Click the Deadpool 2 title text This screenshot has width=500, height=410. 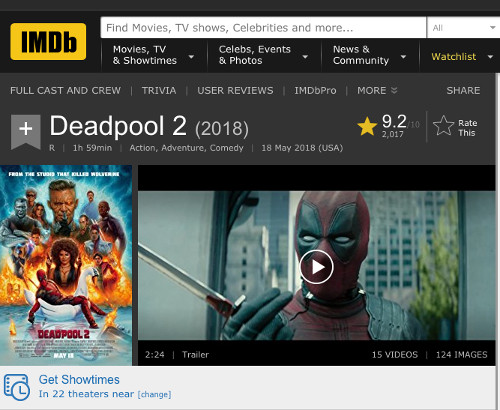tap(118, 126)
